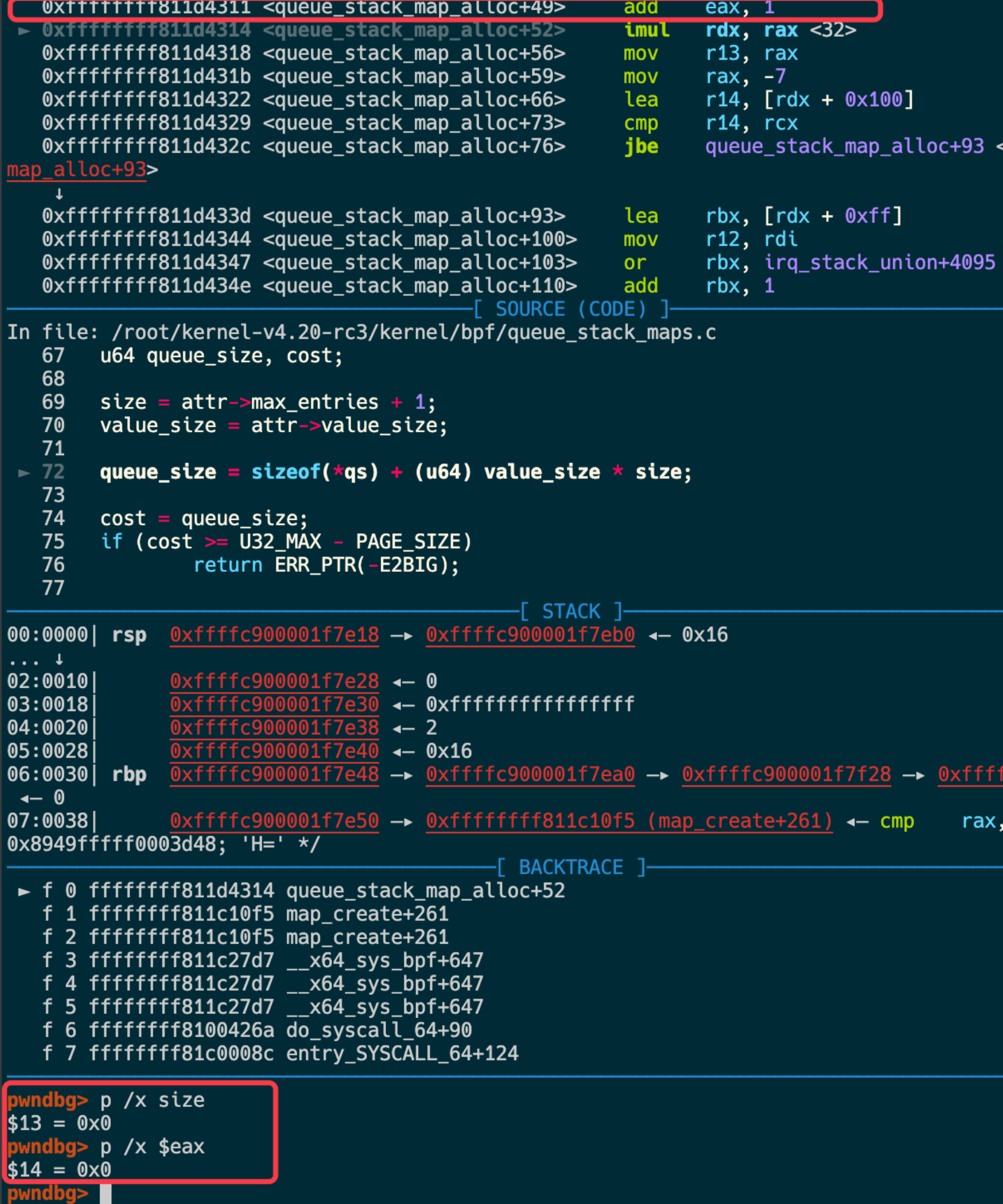1003x1204 pixels.
Task: Select backtrace frame 1 map_create+261
Action: coord(245,914)
